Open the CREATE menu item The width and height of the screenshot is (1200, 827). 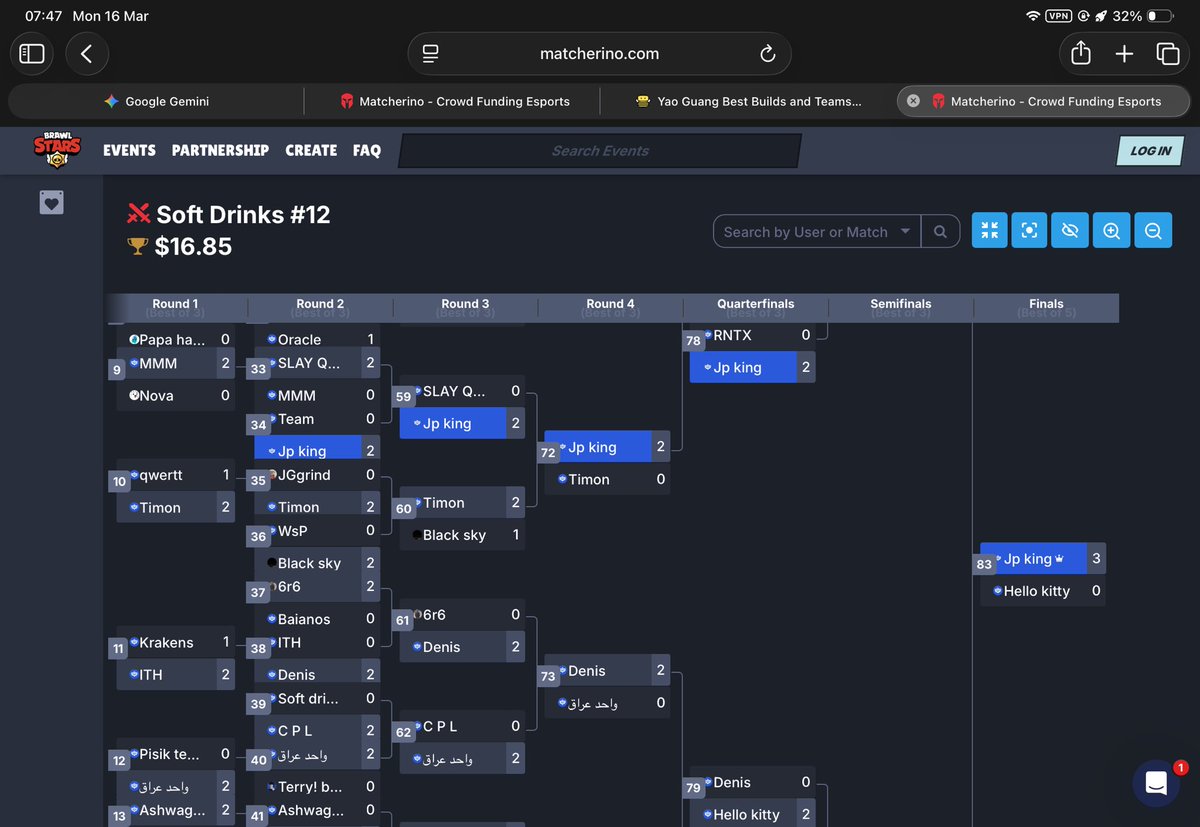pyautogui.click(x=311, y=150)
